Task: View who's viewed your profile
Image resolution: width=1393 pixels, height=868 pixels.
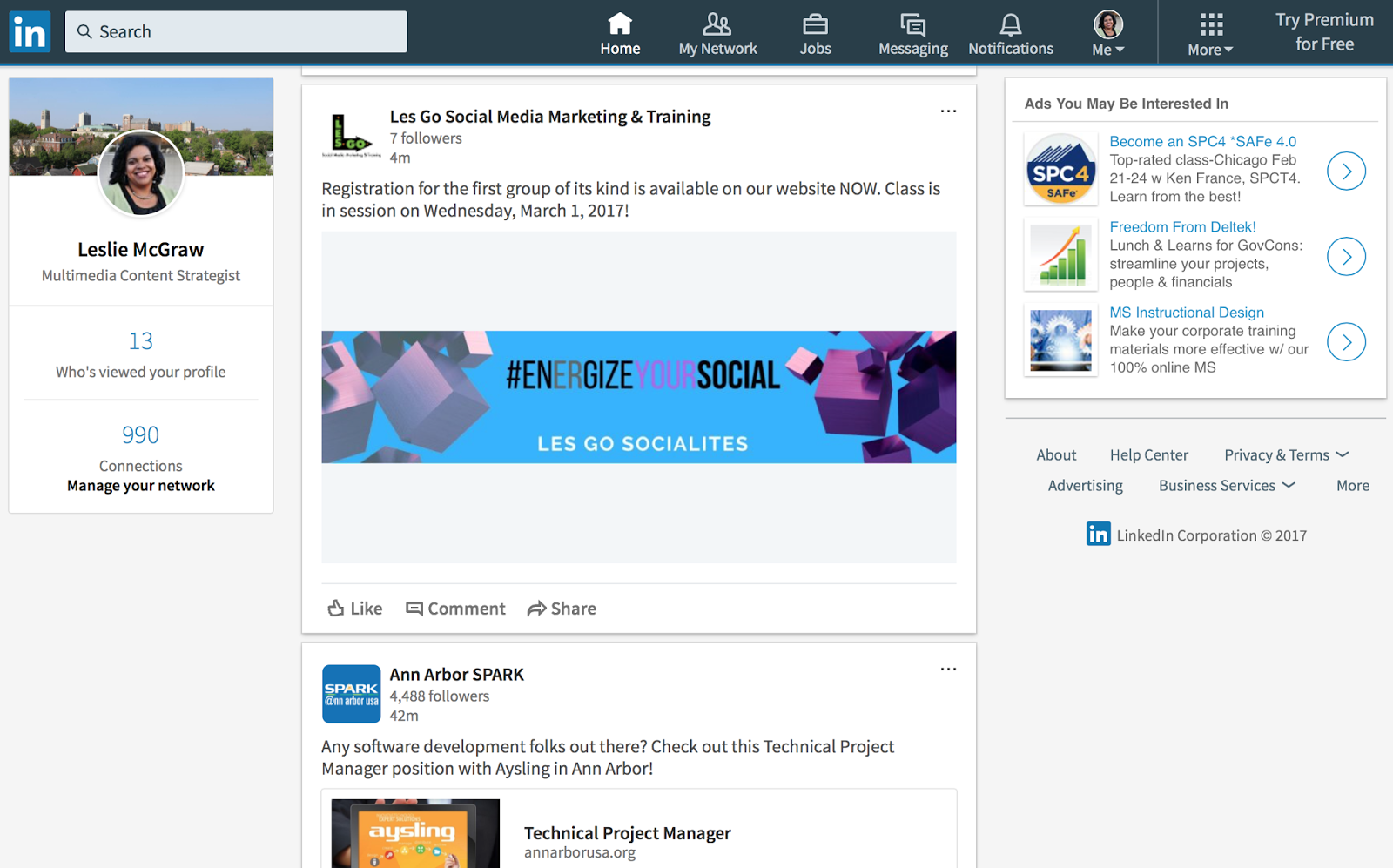Action: [x=140, y=372]
